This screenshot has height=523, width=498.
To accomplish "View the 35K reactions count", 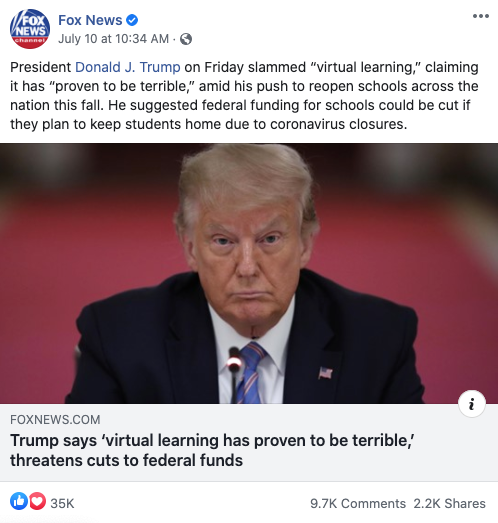I will click(x=62, y=503).
